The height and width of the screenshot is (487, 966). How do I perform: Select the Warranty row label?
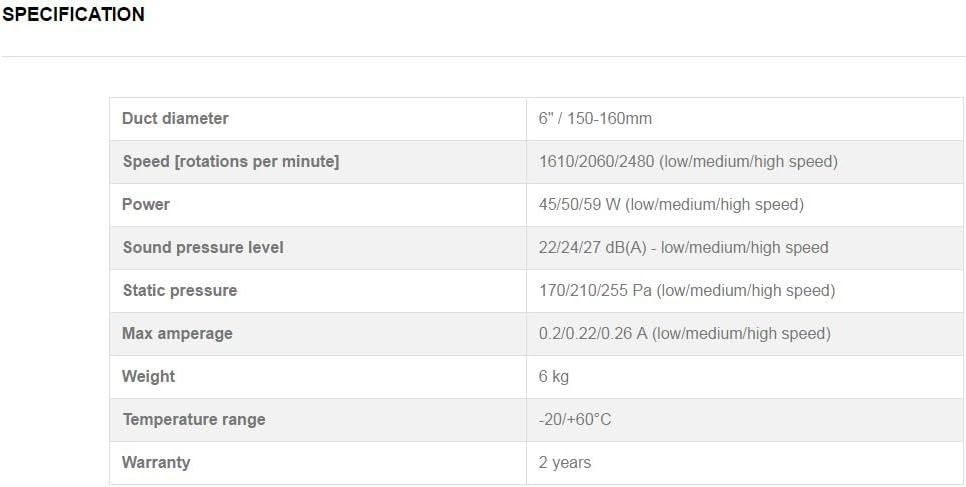156,462
